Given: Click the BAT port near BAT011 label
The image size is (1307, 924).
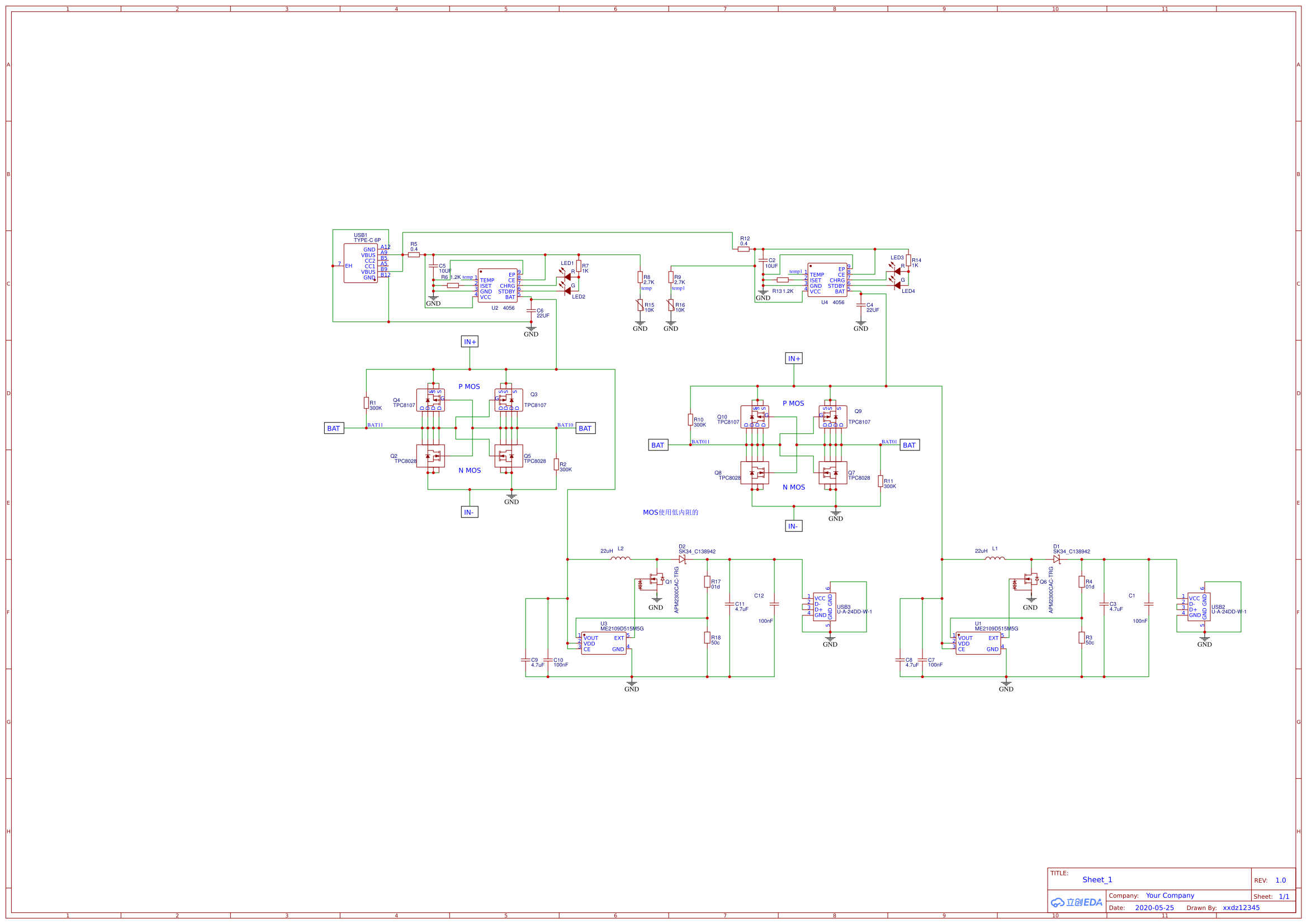Looking at the screenshot, I should 658,444.
